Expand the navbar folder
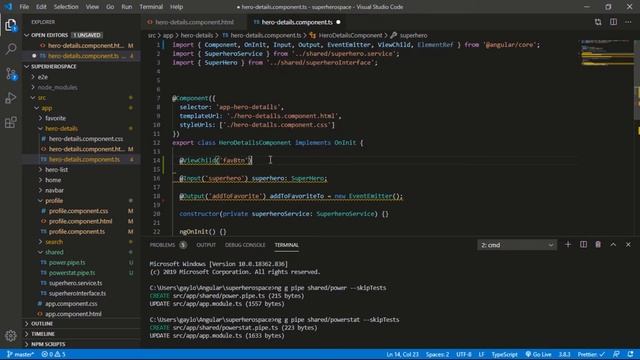Viewport: 640px width, 360px height. pyautogui.click(x=54, y=190)
